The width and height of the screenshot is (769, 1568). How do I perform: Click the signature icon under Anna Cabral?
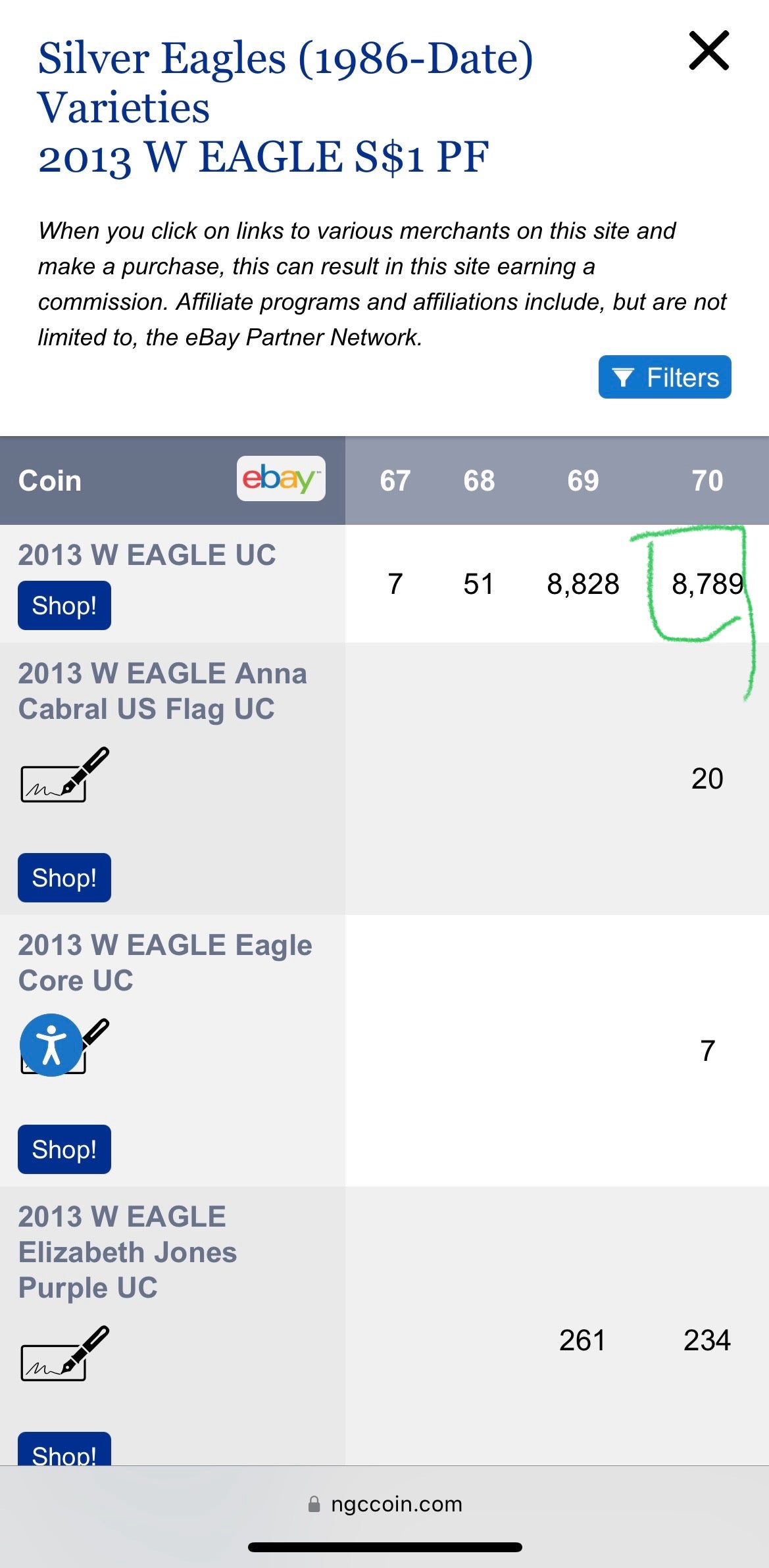click(x=64, y=775)
